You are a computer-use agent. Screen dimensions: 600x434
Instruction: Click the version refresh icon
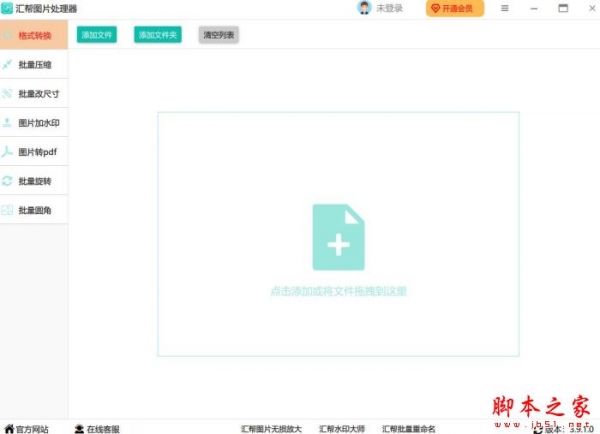click(x=538, y=430)
